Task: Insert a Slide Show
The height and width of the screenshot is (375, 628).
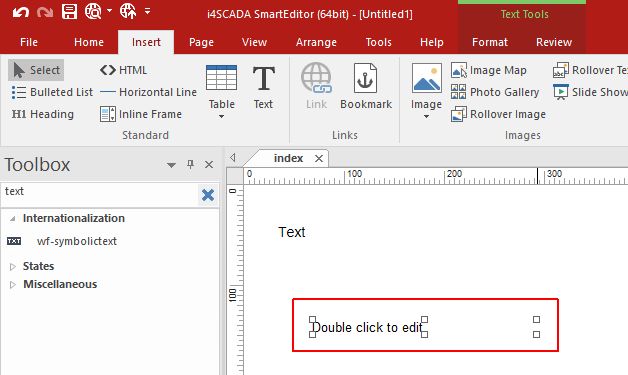Action: click(x=590, y=92)
